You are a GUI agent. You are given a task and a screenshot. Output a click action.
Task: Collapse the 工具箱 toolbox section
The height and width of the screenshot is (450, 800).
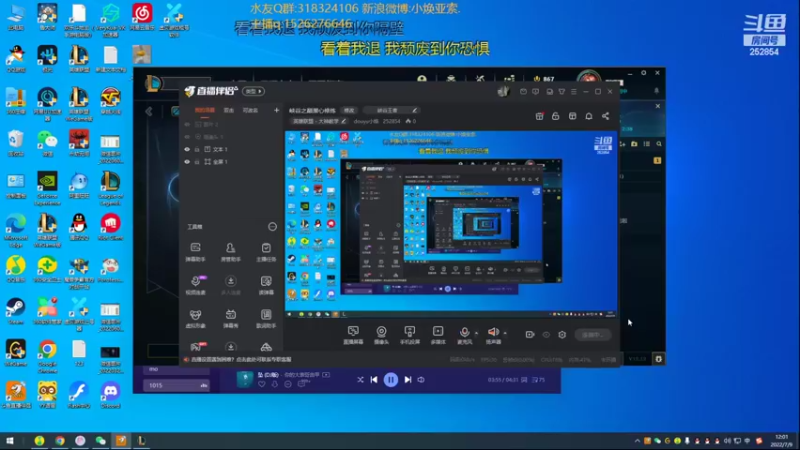pos(272,227)
